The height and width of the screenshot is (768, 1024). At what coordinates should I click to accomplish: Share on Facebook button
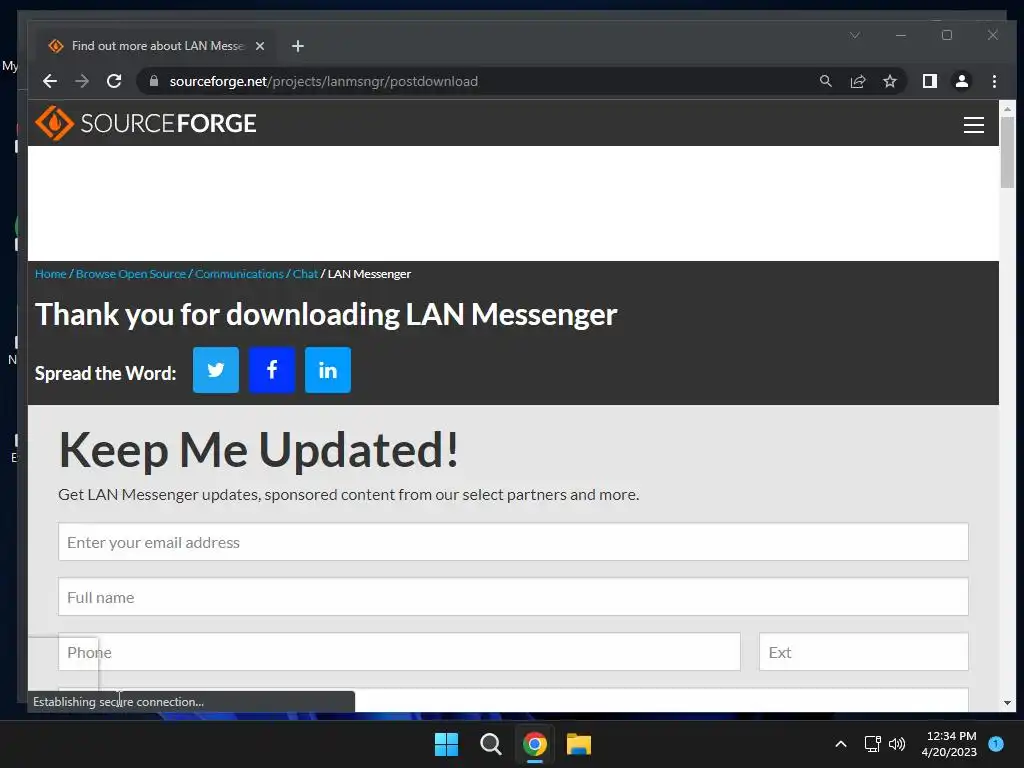pyautogui.click(x=272, y=370)
